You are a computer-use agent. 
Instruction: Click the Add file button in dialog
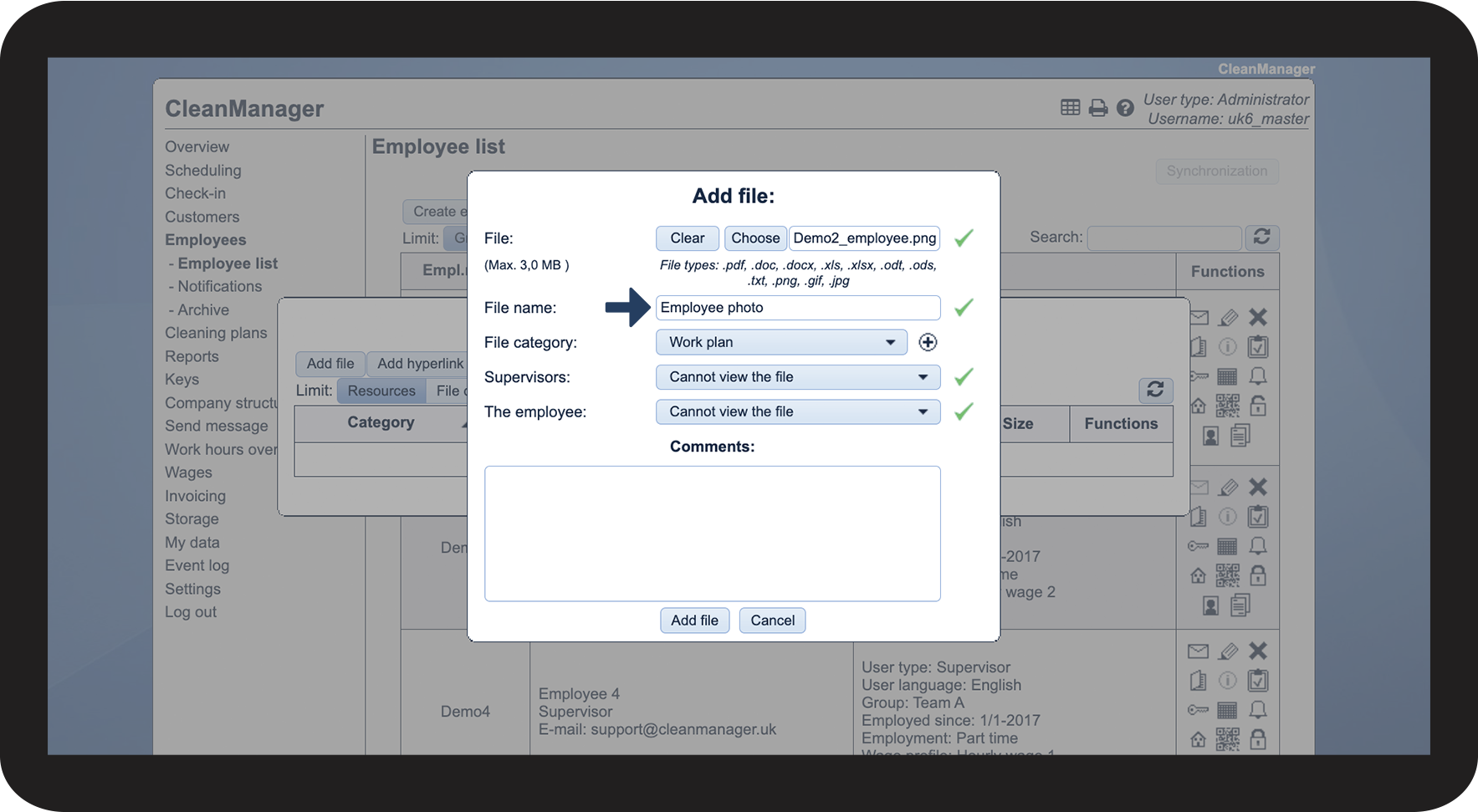(694, 620)
